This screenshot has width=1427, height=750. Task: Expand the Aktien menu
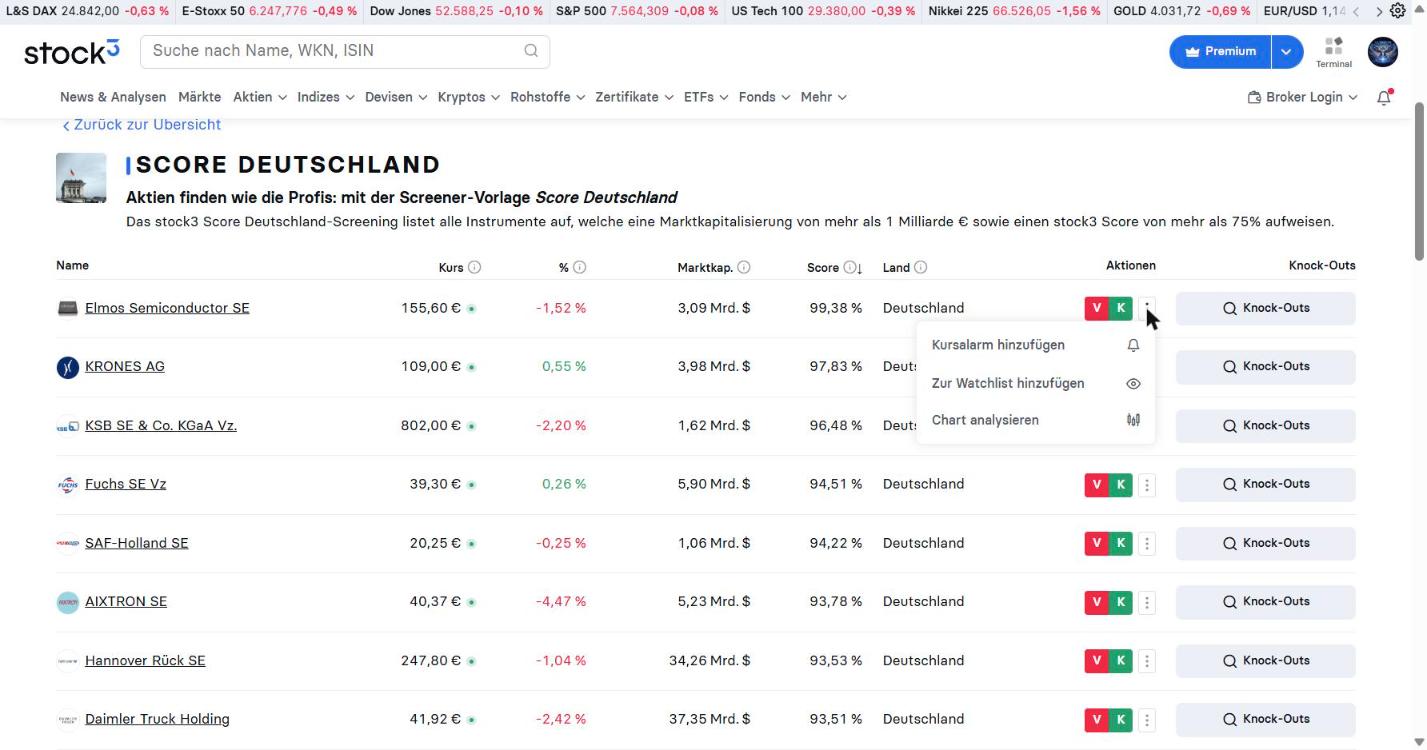(x=260, y=97)
